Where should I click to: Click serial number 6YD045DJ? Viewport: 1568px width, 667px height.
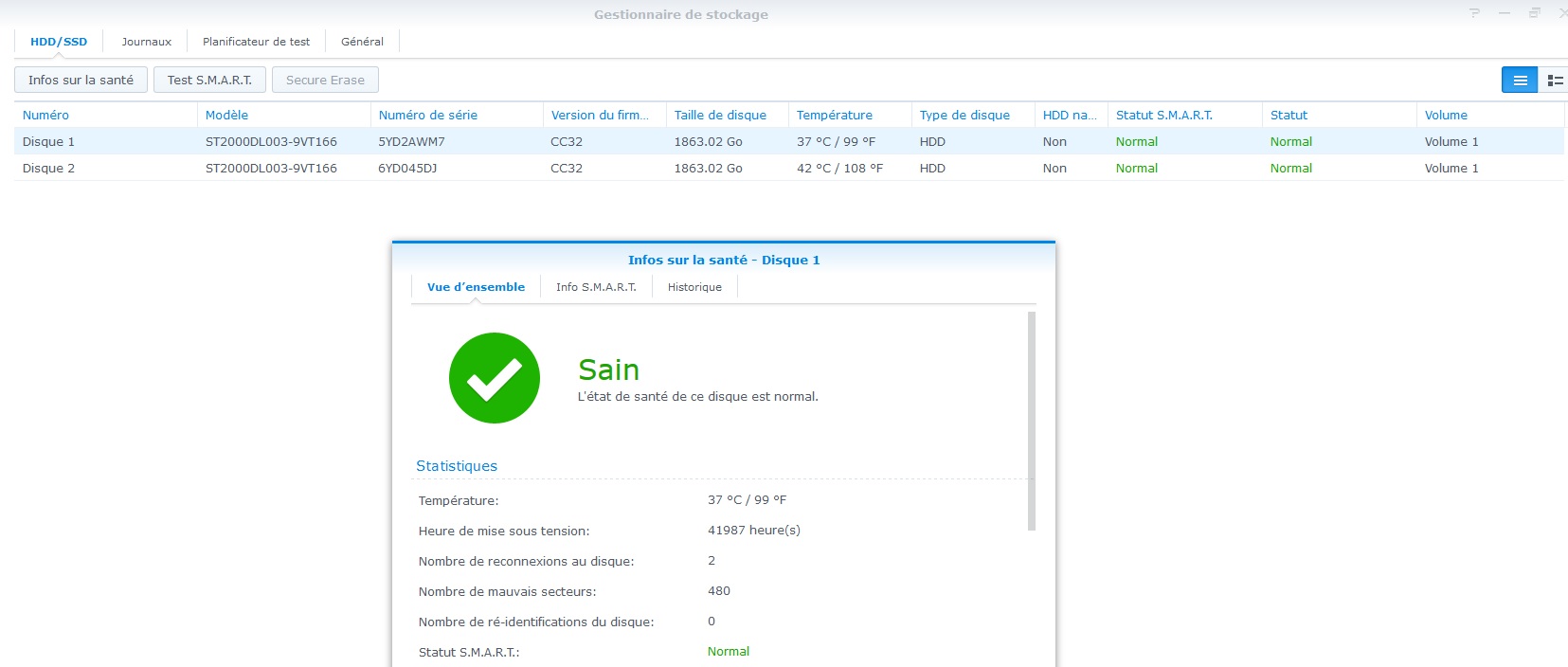(x=407, y=168)
